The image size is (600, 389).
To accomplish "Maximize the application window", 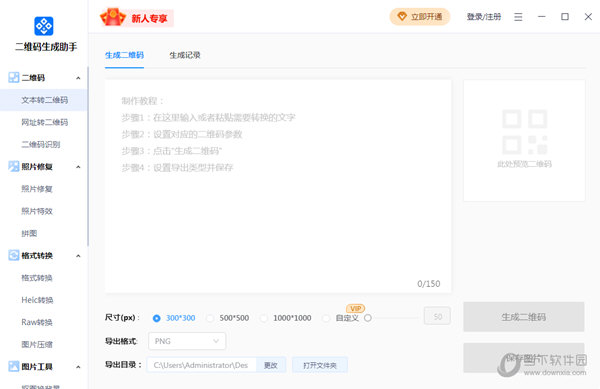I will click(x=565, y=17).
